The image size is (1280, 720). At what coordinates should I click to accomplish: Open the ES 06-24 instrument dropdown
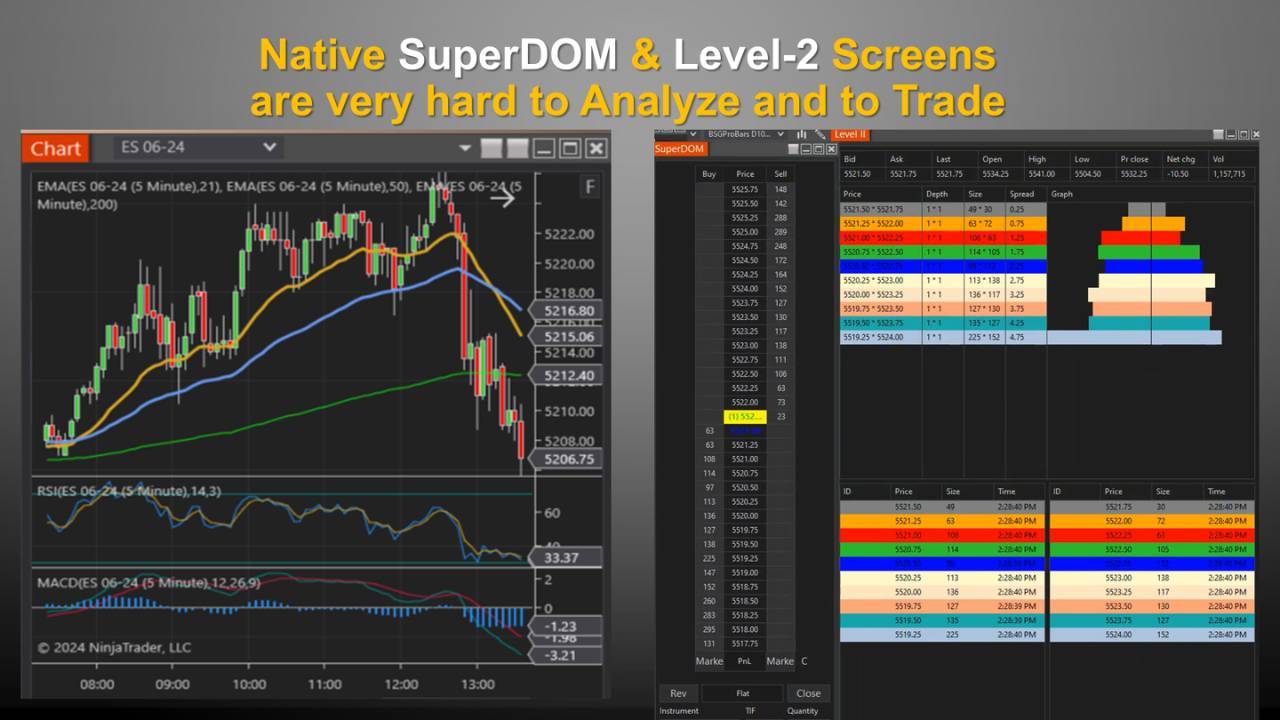[197, 147]
